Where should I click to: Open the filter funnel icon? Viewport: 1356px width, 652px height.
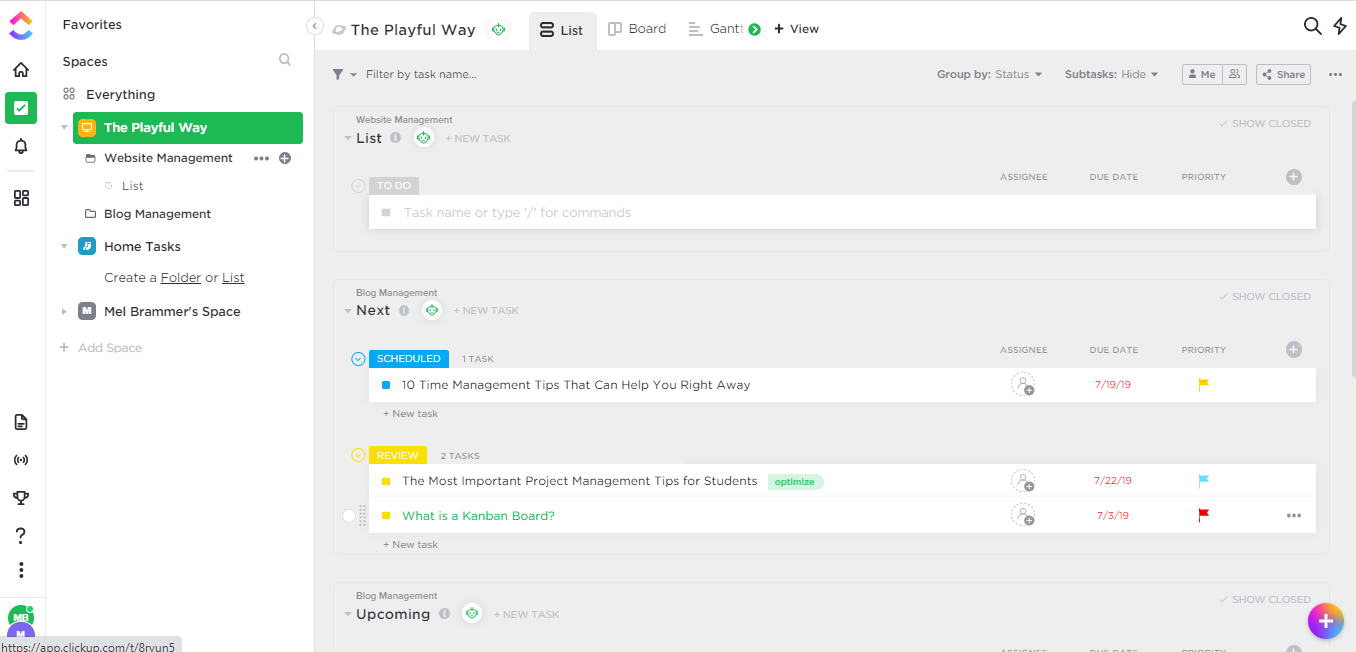(338, 74)
